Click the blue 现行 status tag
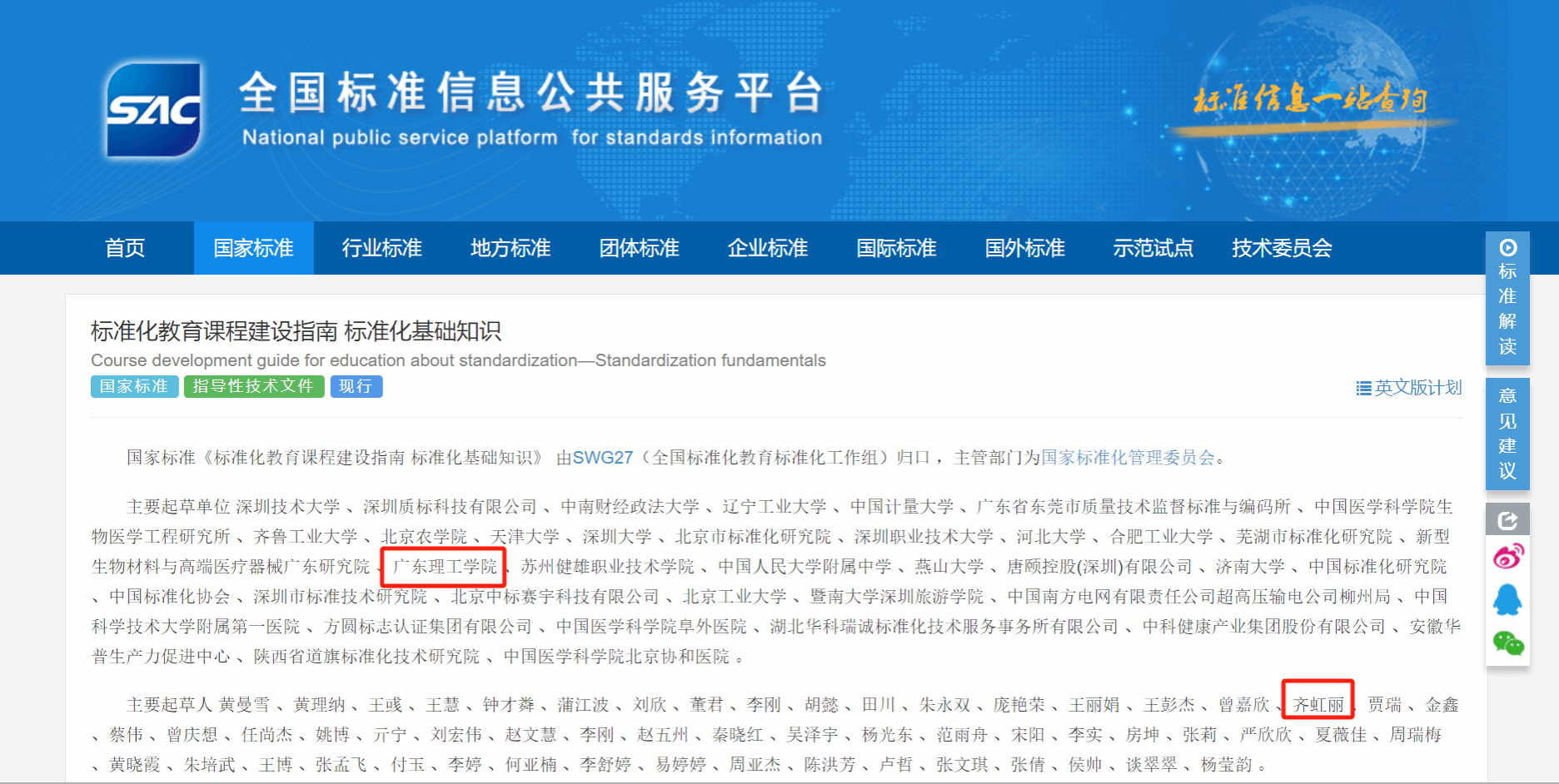This screenshot has width=1559, height=784. [356, 386]
